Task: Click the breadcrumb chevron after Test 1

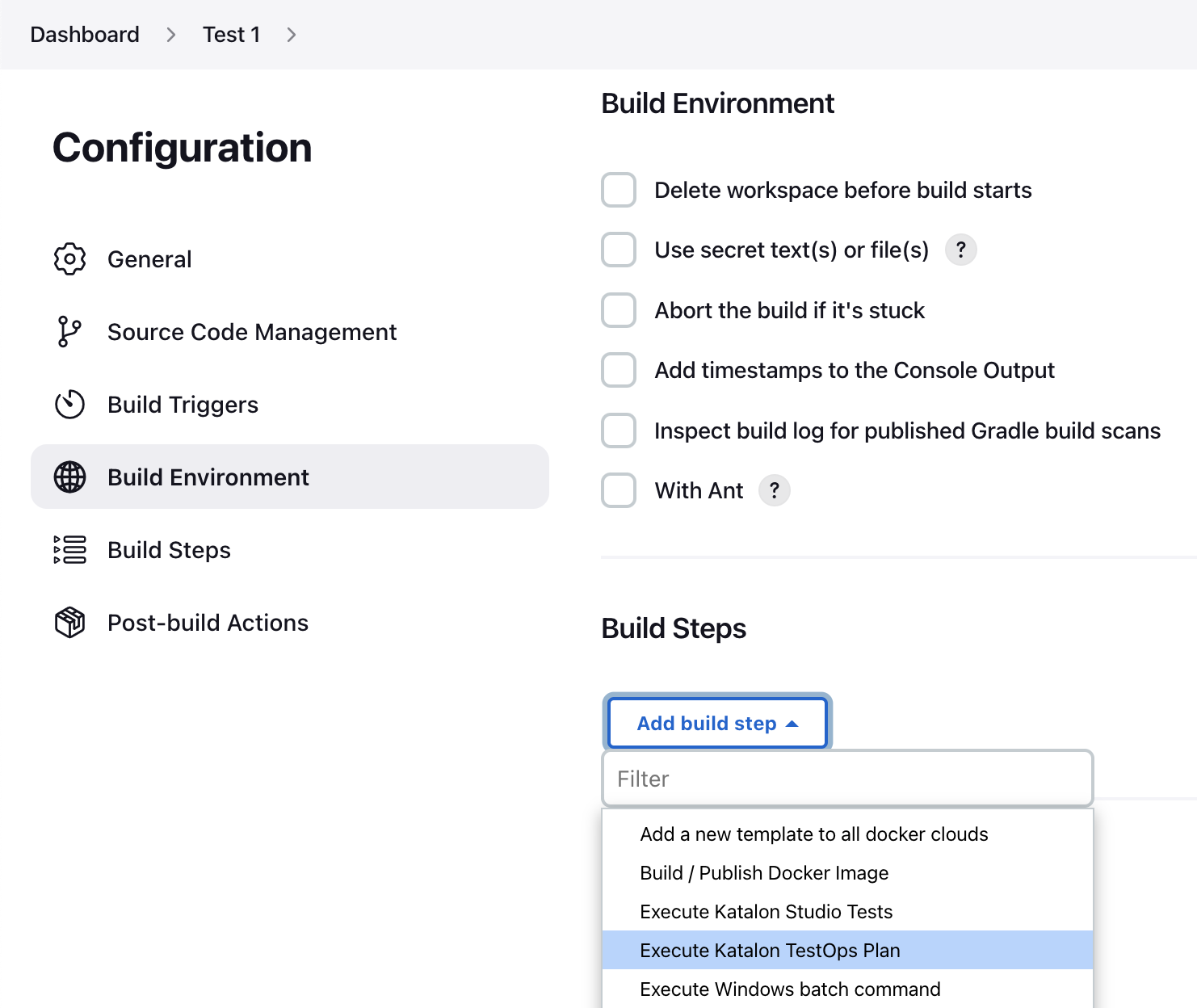Action: [291, 35]
